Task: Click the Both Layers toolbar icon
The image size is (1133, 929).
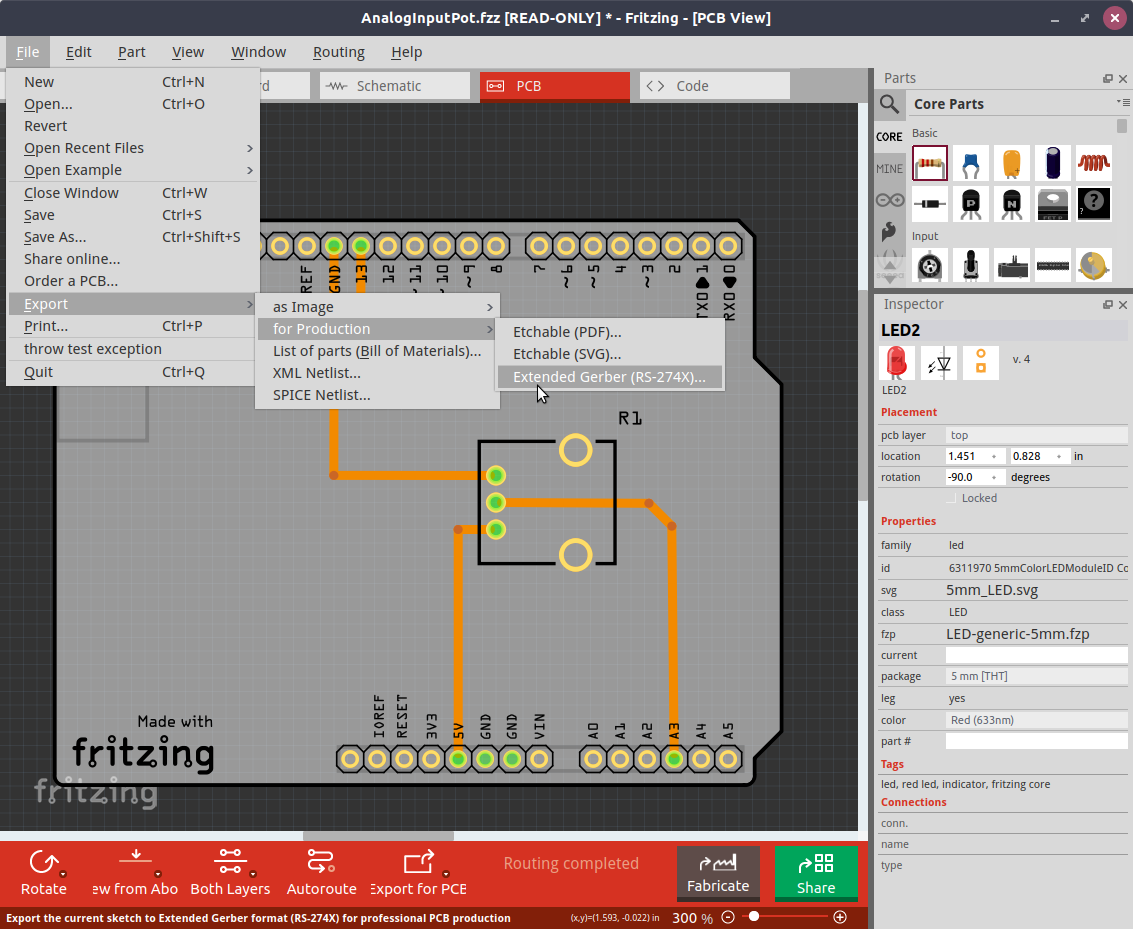Action: 230,861
